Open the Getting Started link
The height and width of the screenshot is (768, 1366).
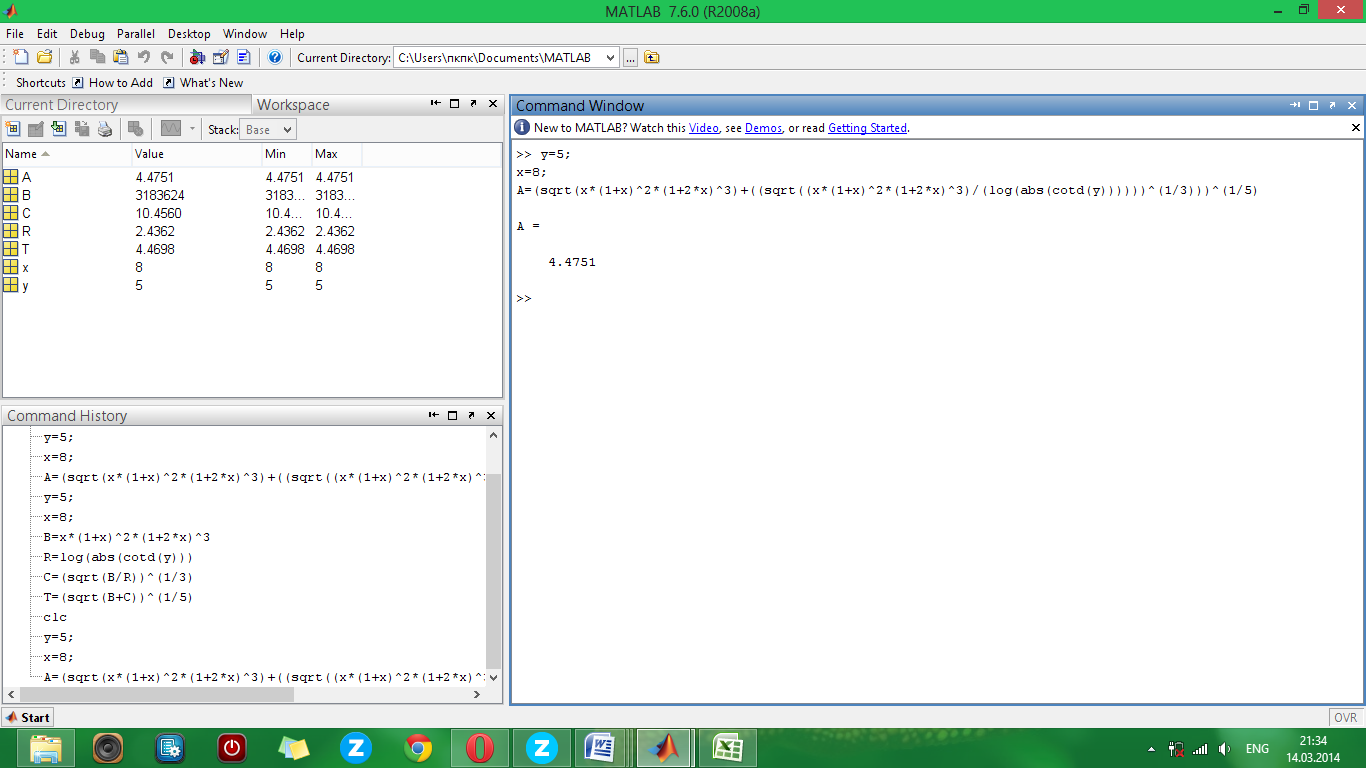pos(867,128)
